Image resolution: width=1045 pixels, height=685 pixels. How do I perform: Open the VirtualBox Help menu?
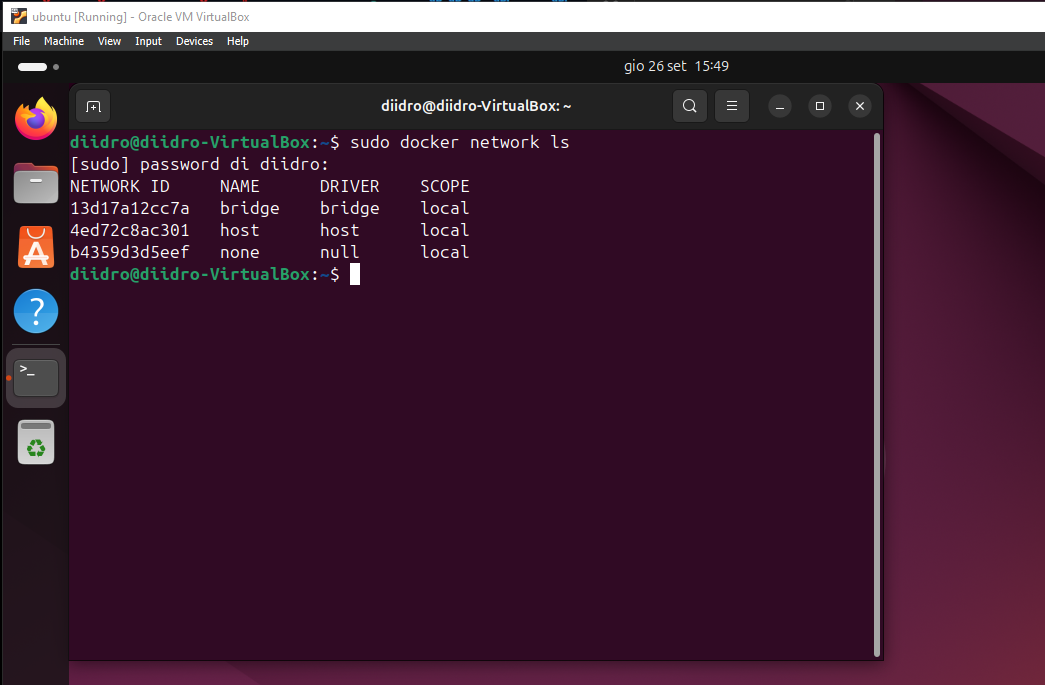pos(237,41)
